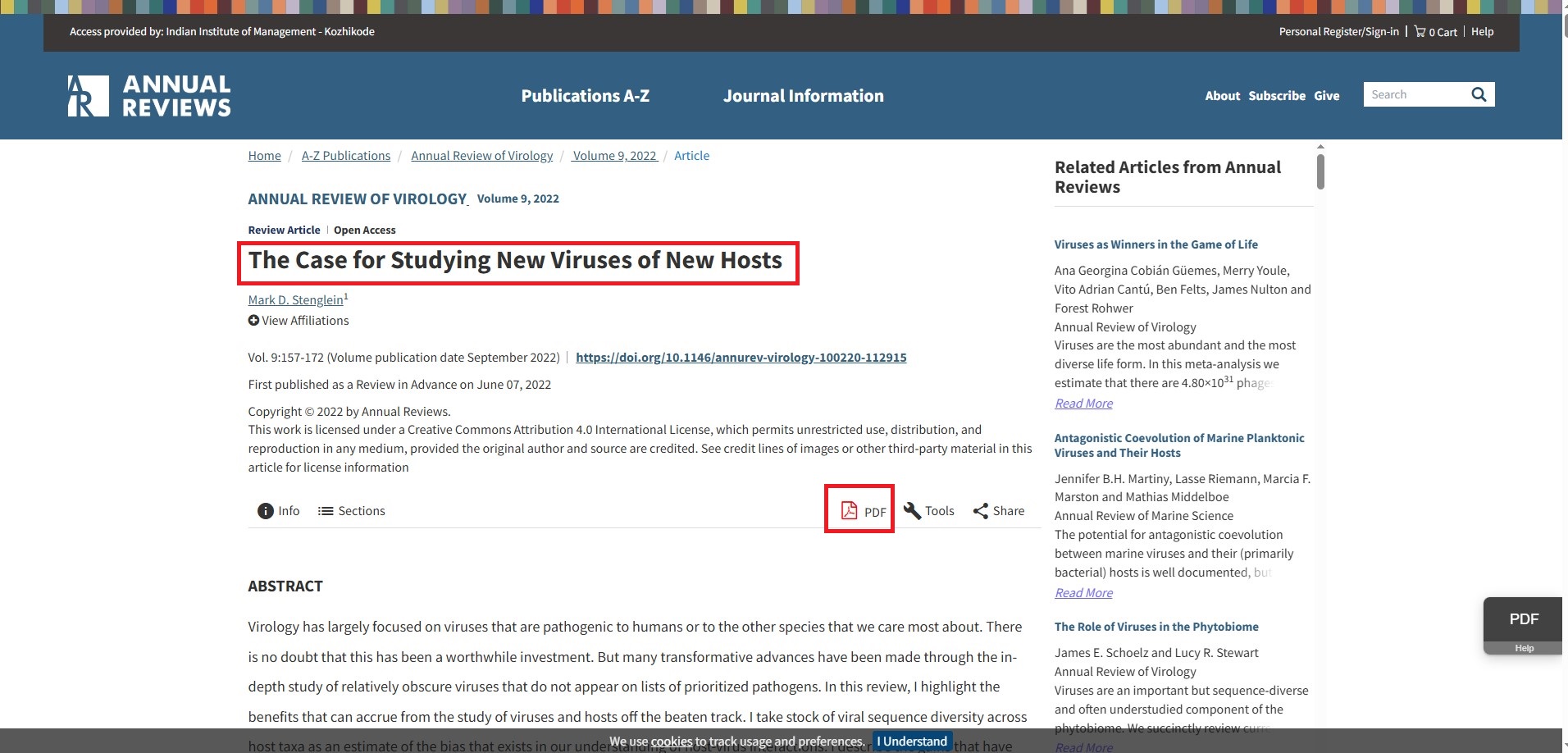1568x753 pixels.
Task: Open the shopping cart icon
Action: coord(1420,32)
